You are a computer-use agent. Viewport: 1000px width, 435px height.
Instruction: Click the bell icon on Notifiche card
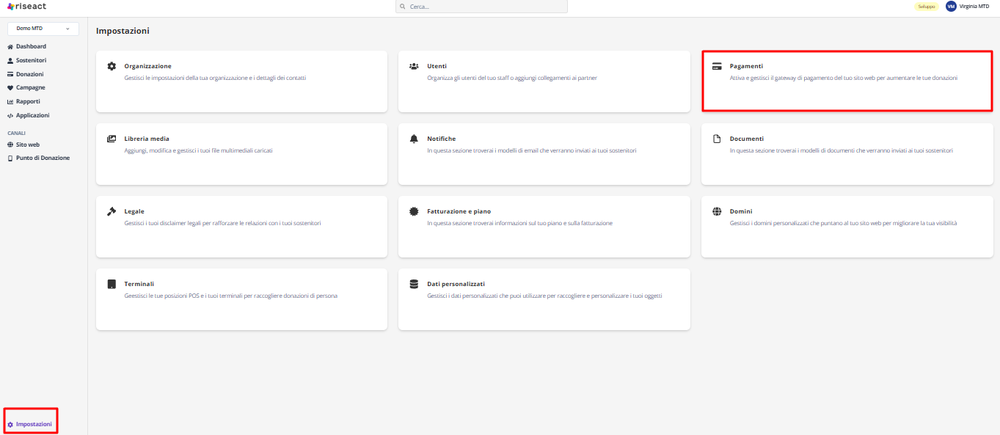pyautogui.click(x=414, y=139)
